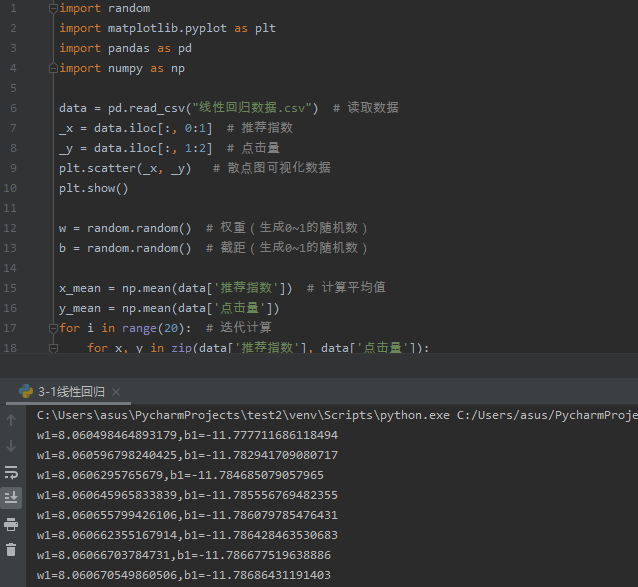Click the comment "# 计算平均值"
The height and width of the screenshot is (587, 638).
coord(346,288)
